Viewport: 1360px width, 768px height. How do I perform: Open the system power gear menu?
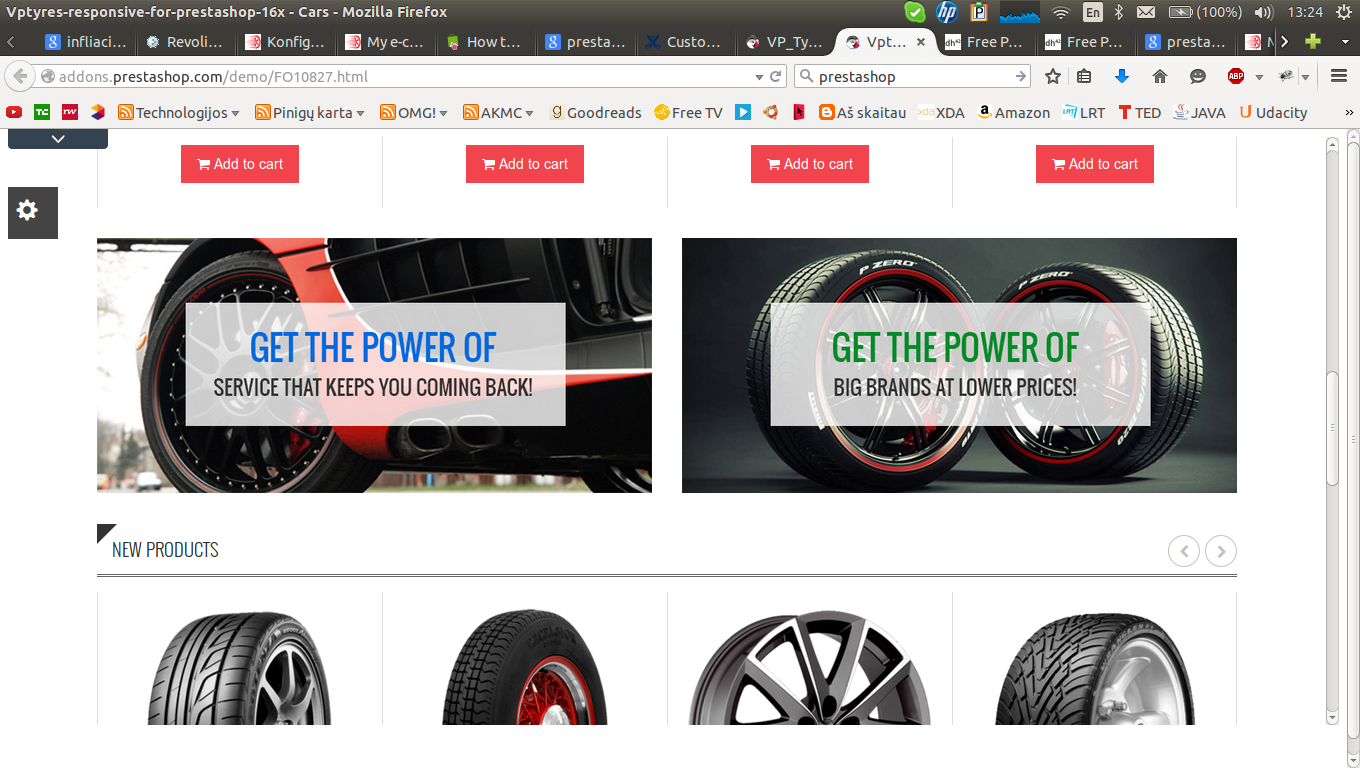1343,12
